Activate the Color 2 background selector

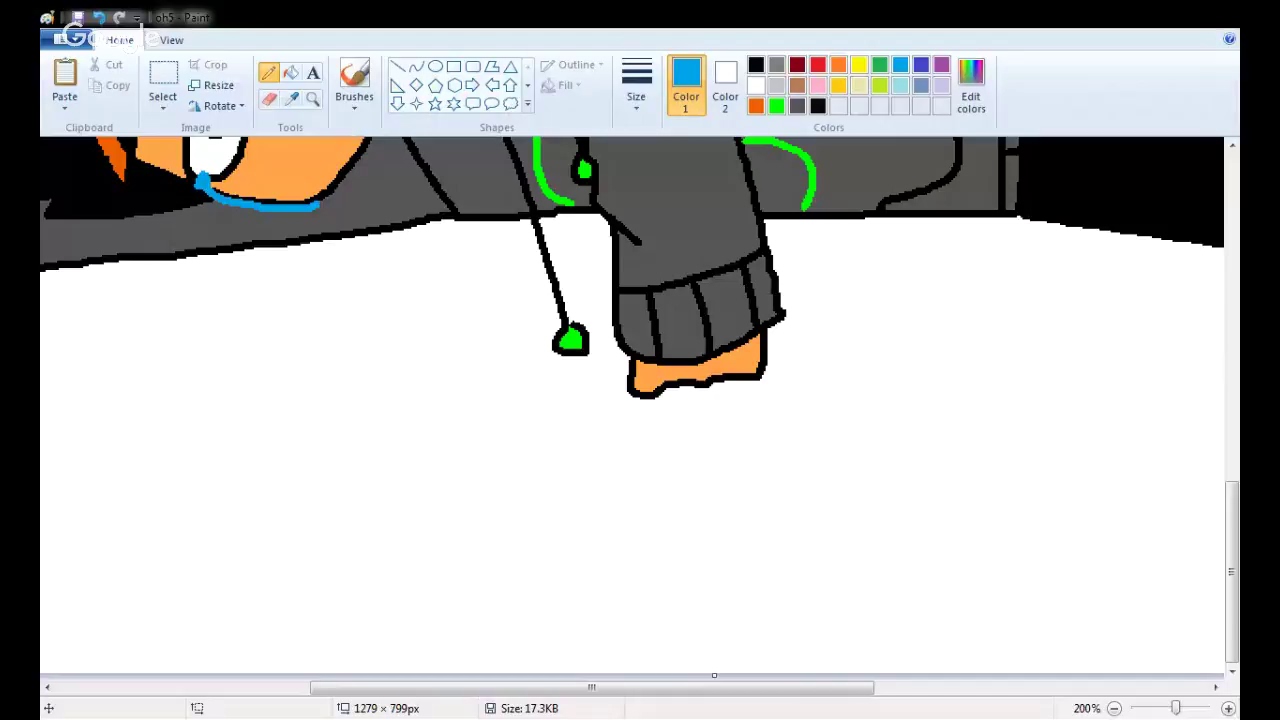(725, 85)
